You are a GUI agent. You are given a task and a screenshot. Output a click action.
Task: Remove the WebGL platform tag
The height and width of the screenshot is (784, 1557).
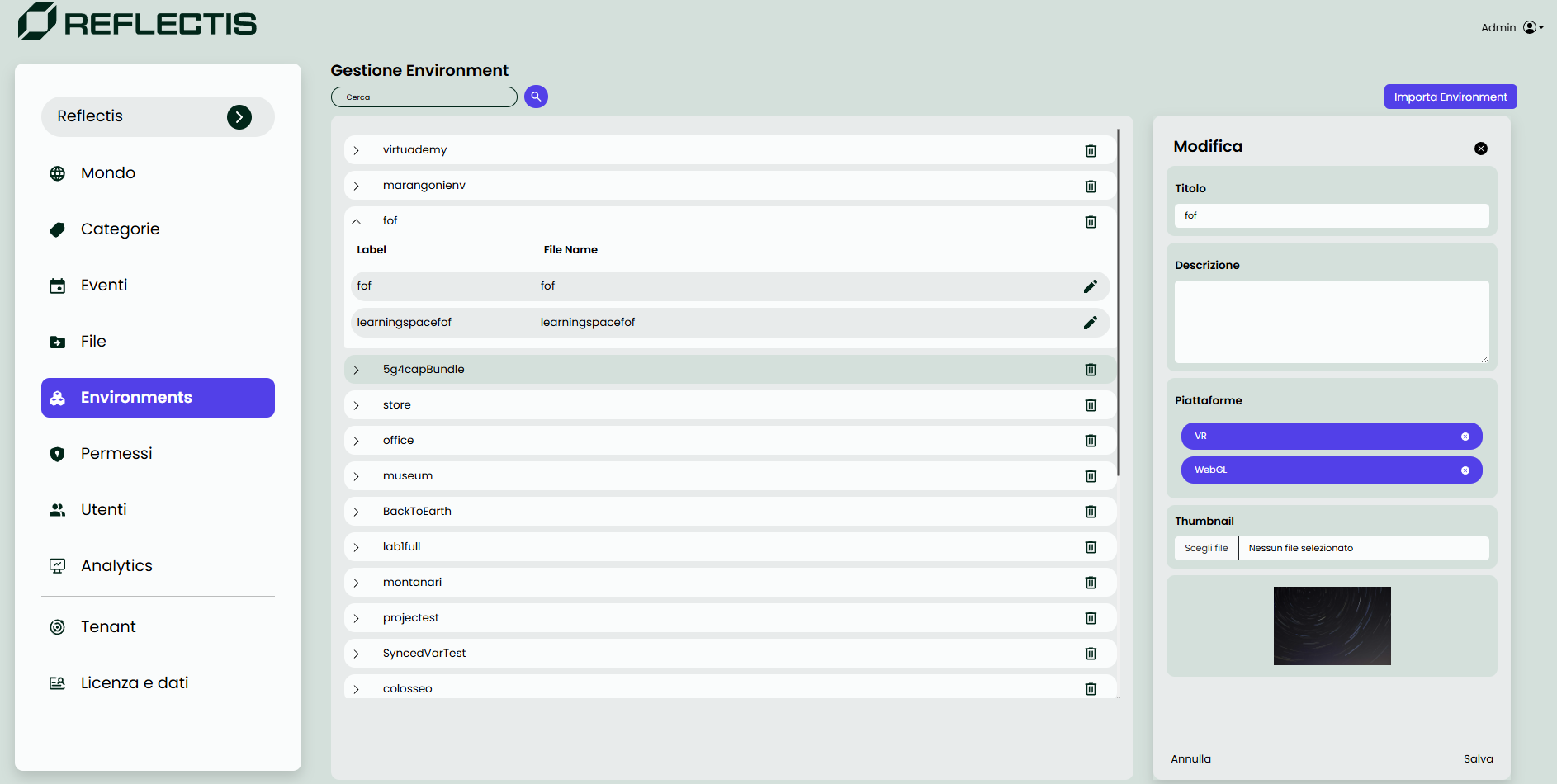click(x=1465, y=470)
